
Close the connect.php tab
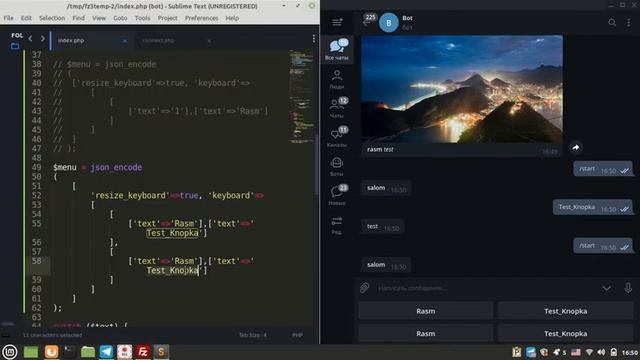click(x=209, y=41)
